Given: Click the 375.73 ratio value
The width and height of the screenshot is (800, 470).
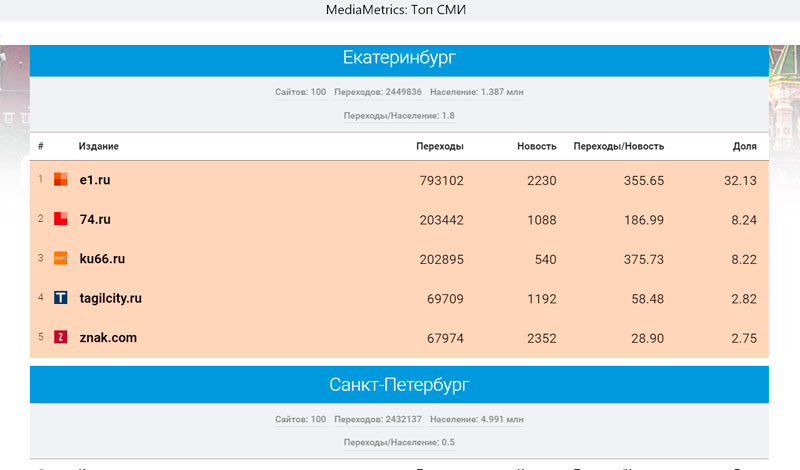Looking at the screenshot, I should coord(644,259).
